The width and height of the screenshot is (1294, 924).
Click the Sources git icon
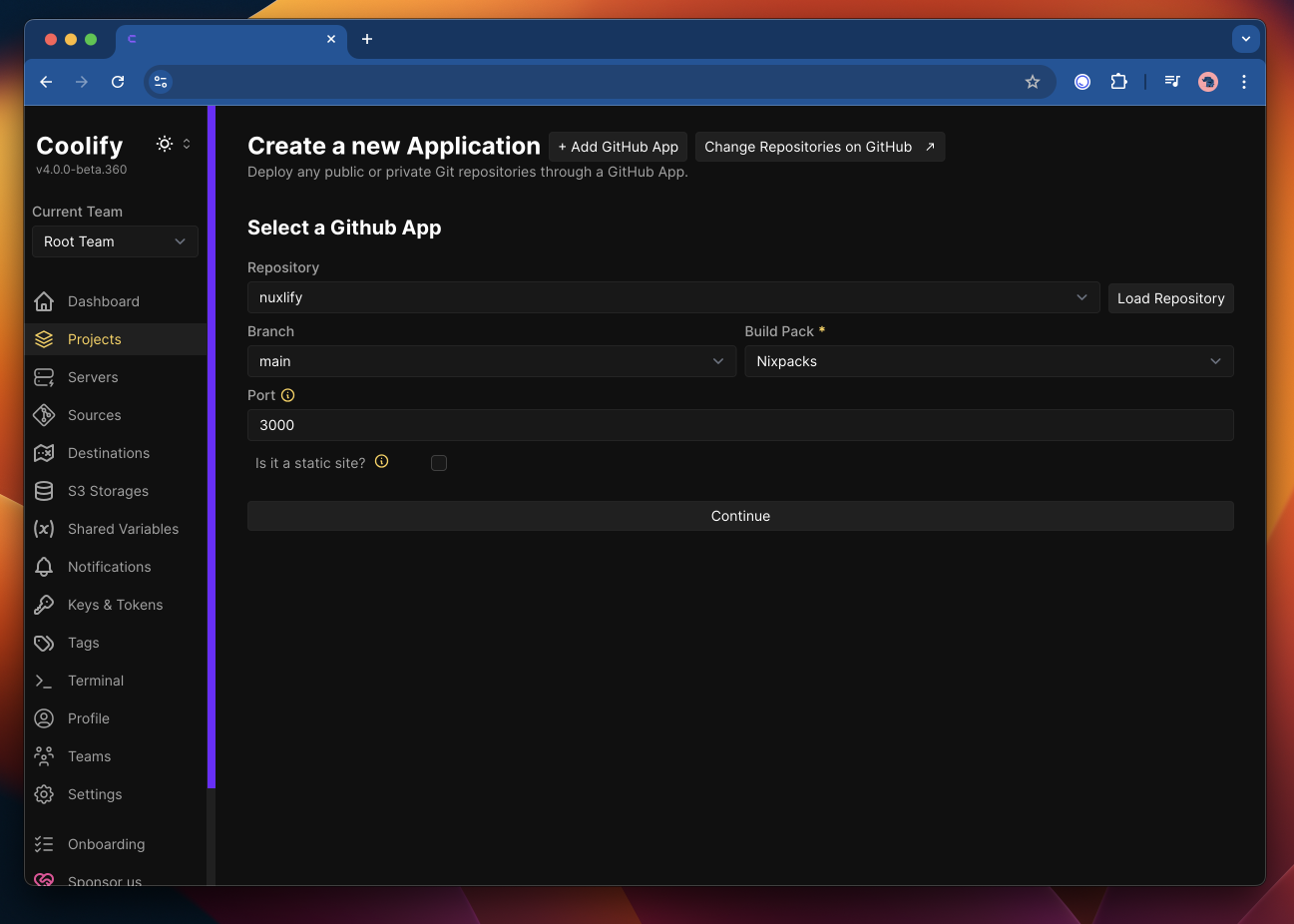click(44, 415)
